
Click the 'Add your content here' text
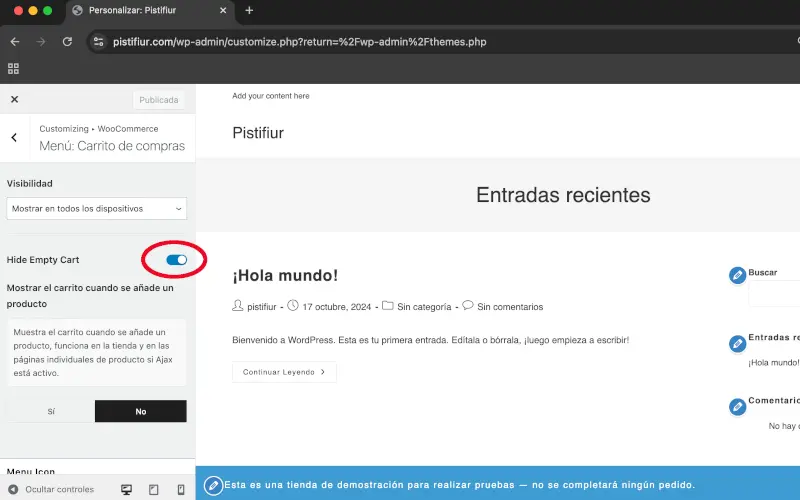click(x=270, y=96)
